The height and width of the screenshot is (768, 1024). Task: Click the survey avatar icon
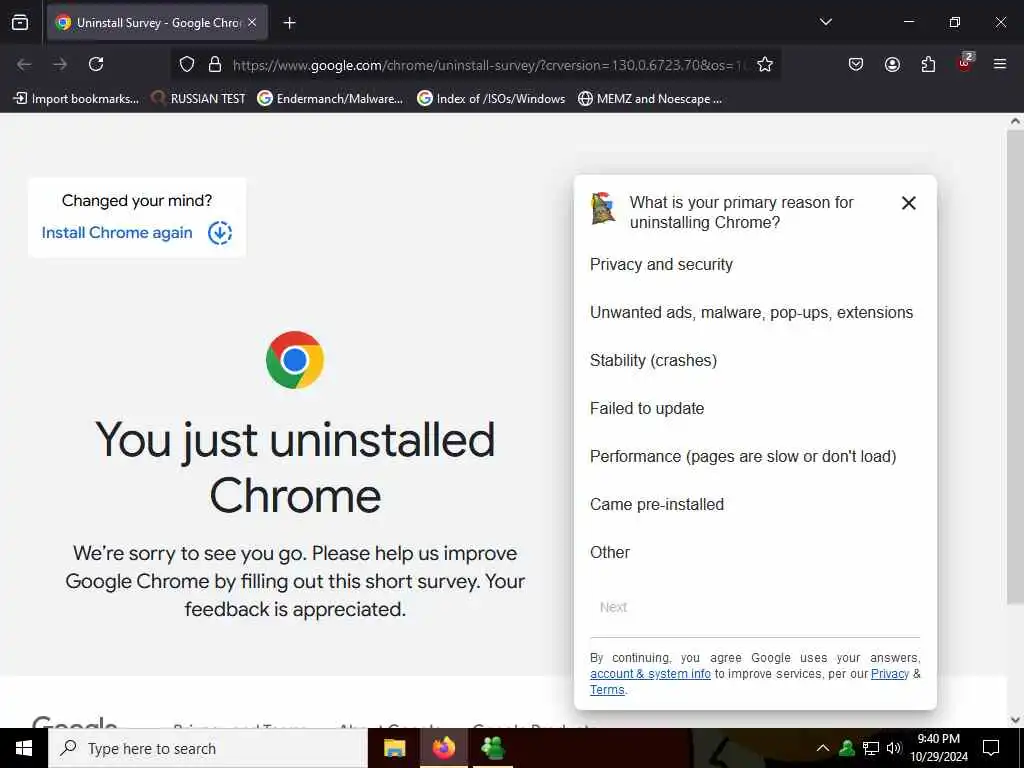pyautogui.click(x=603, y=208)
